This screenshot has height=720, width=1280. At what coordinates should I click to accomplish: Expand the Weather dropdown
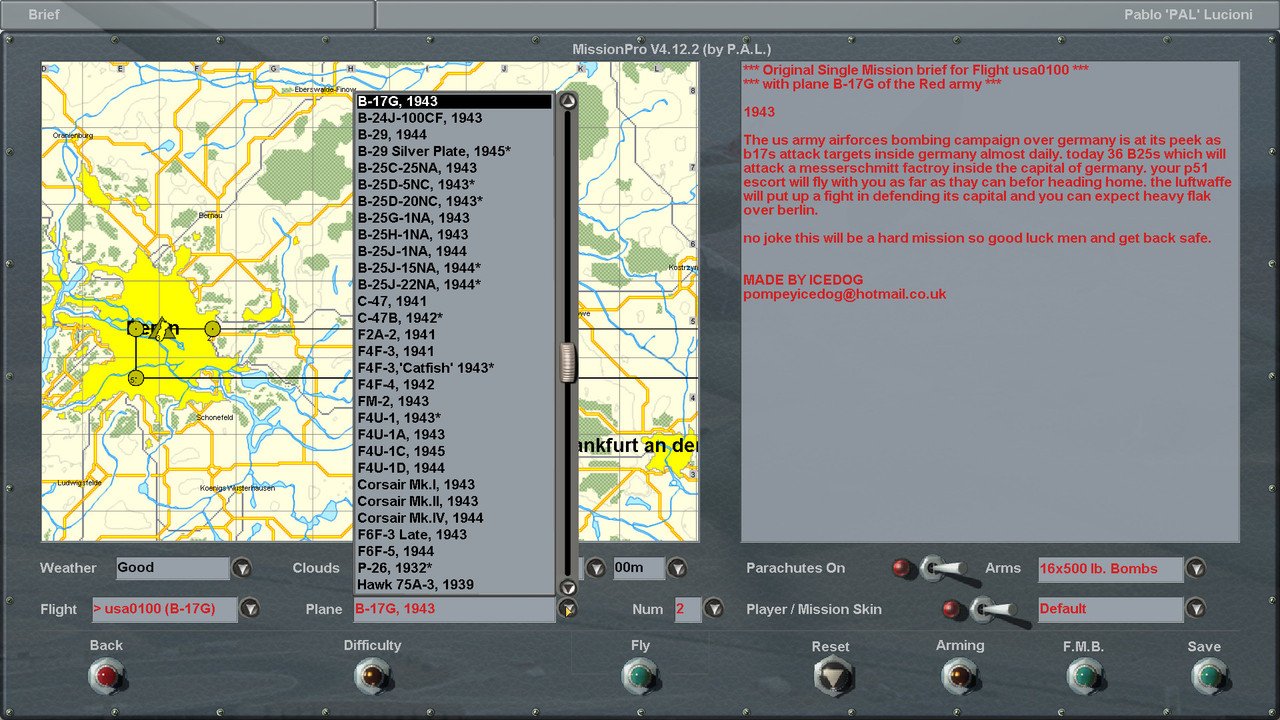(242, 569)
